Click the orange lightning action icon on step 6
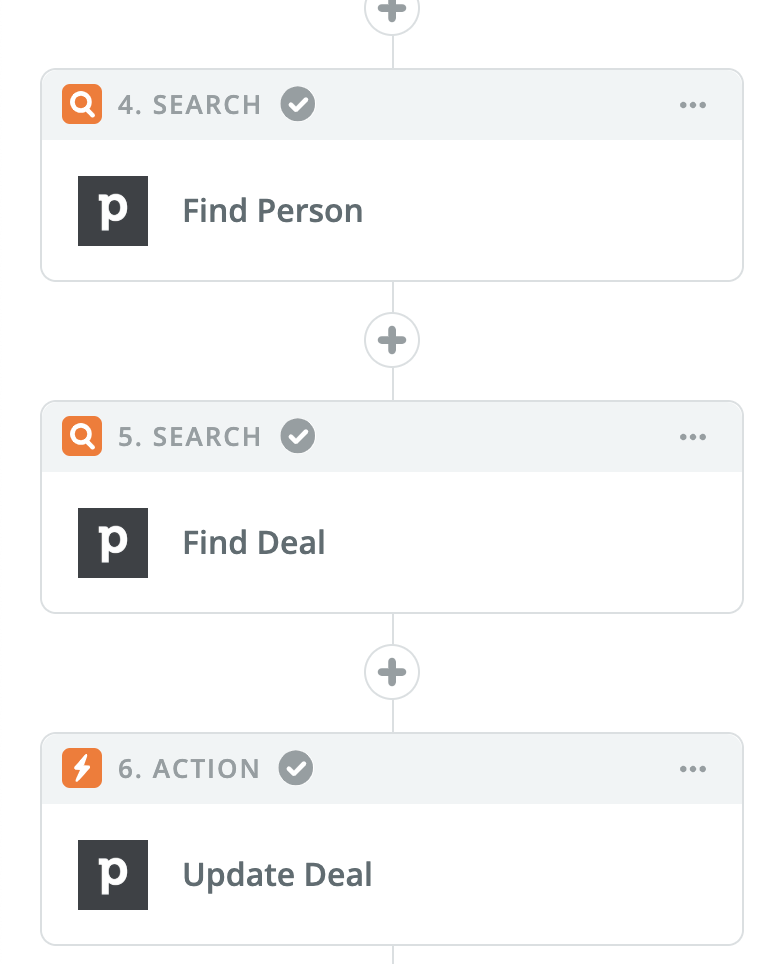 tap(82, 768)
